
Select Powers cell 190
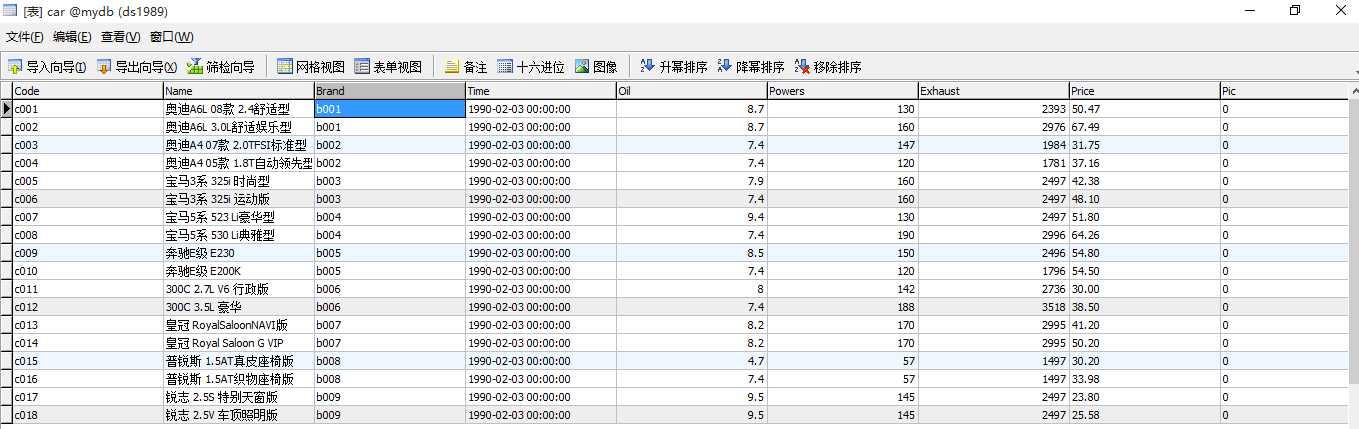pos(843,235)
